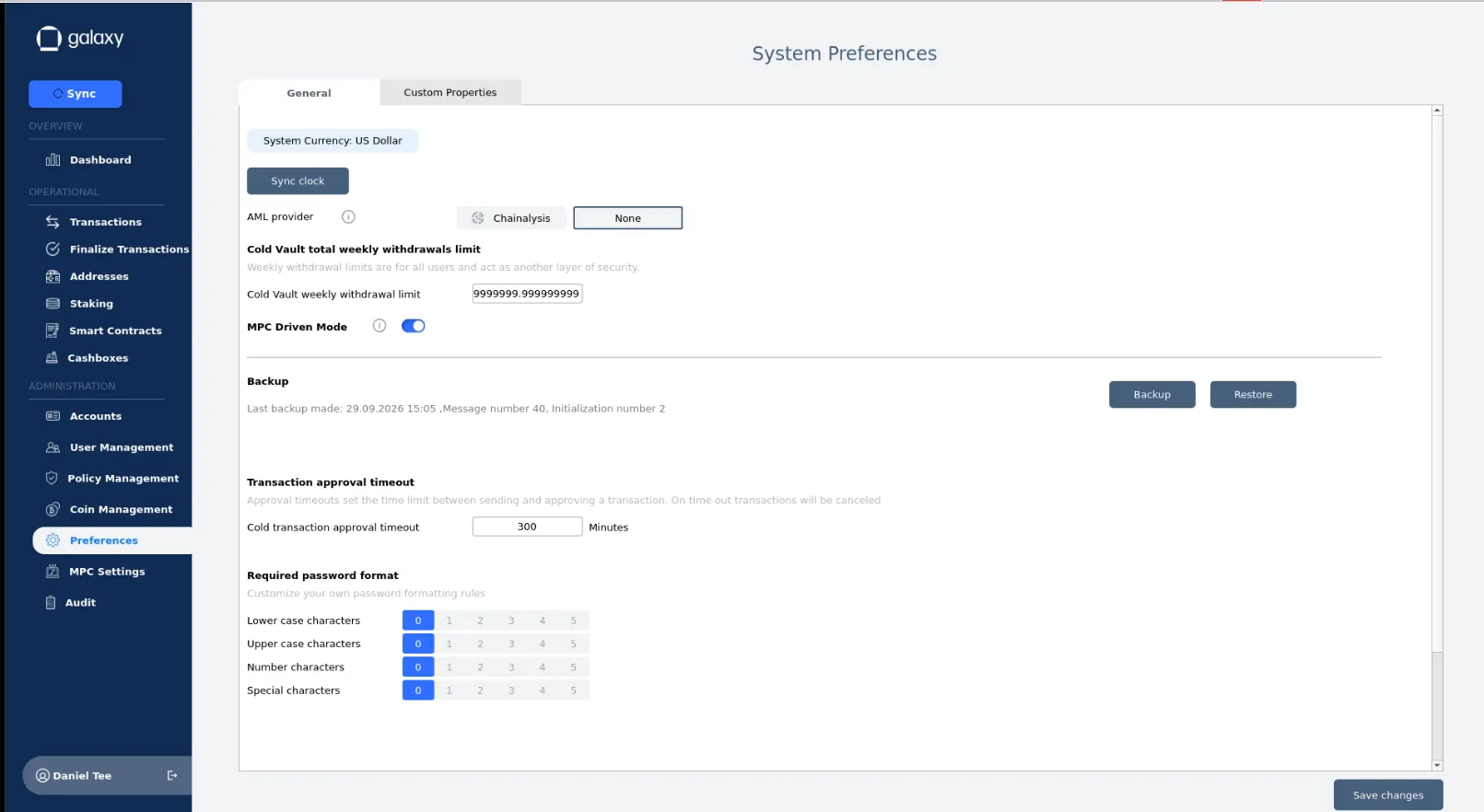
Task: Click the Addresses sidebar icon
Action: tap(53, 276)
